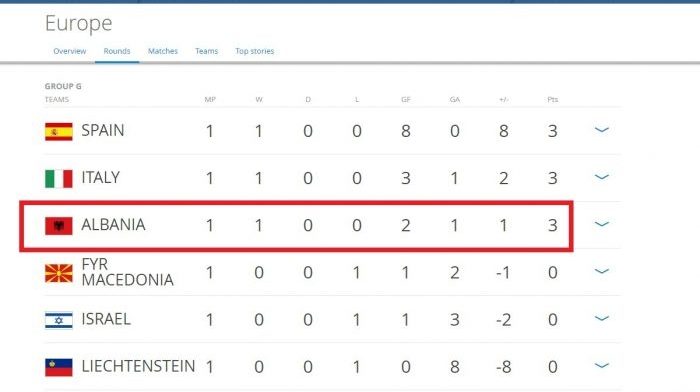
Task: Open the ALBANIA team name link
Action: [113, 225]
